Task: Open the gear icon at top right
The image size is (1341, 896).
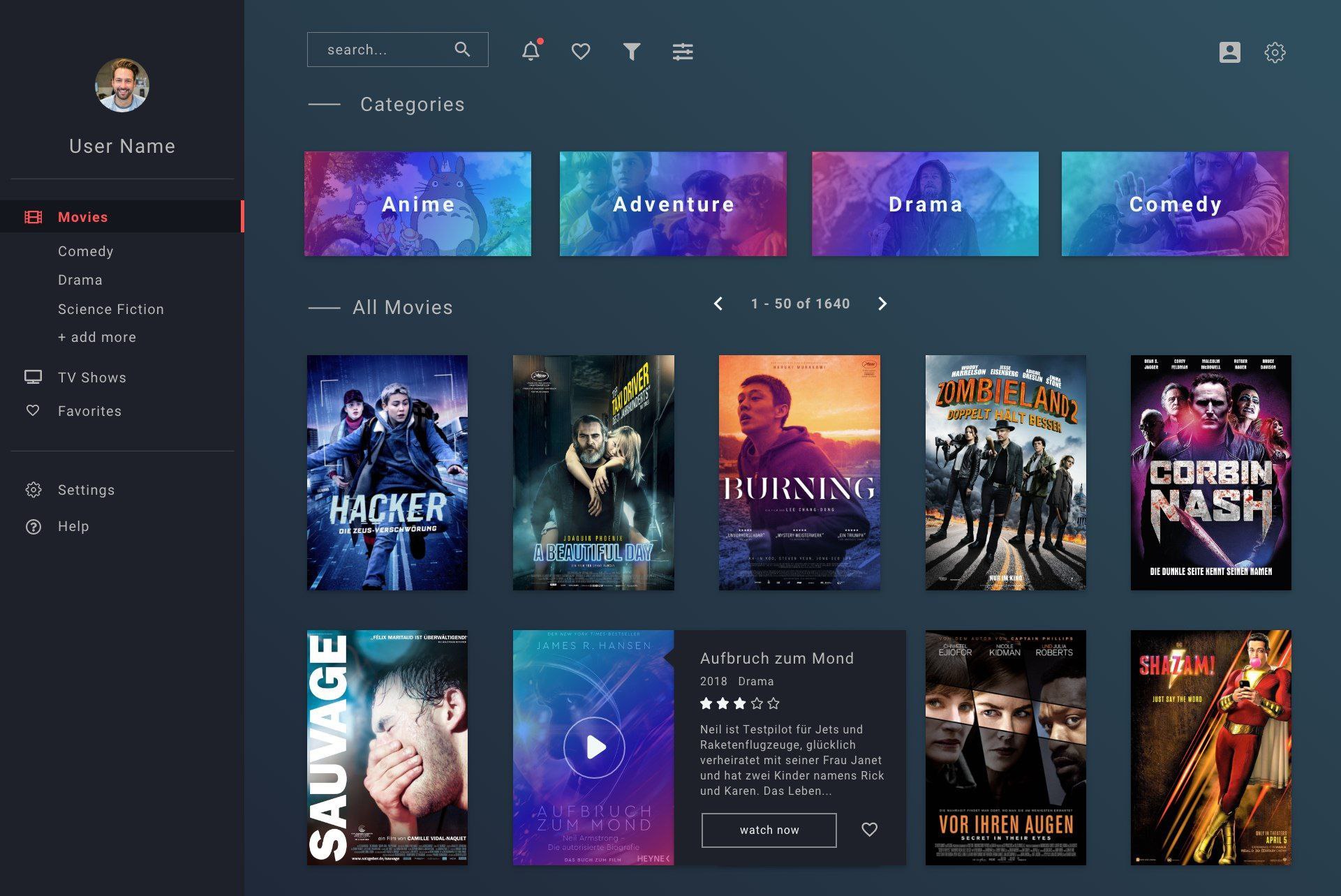Action: click(1275, 52)
